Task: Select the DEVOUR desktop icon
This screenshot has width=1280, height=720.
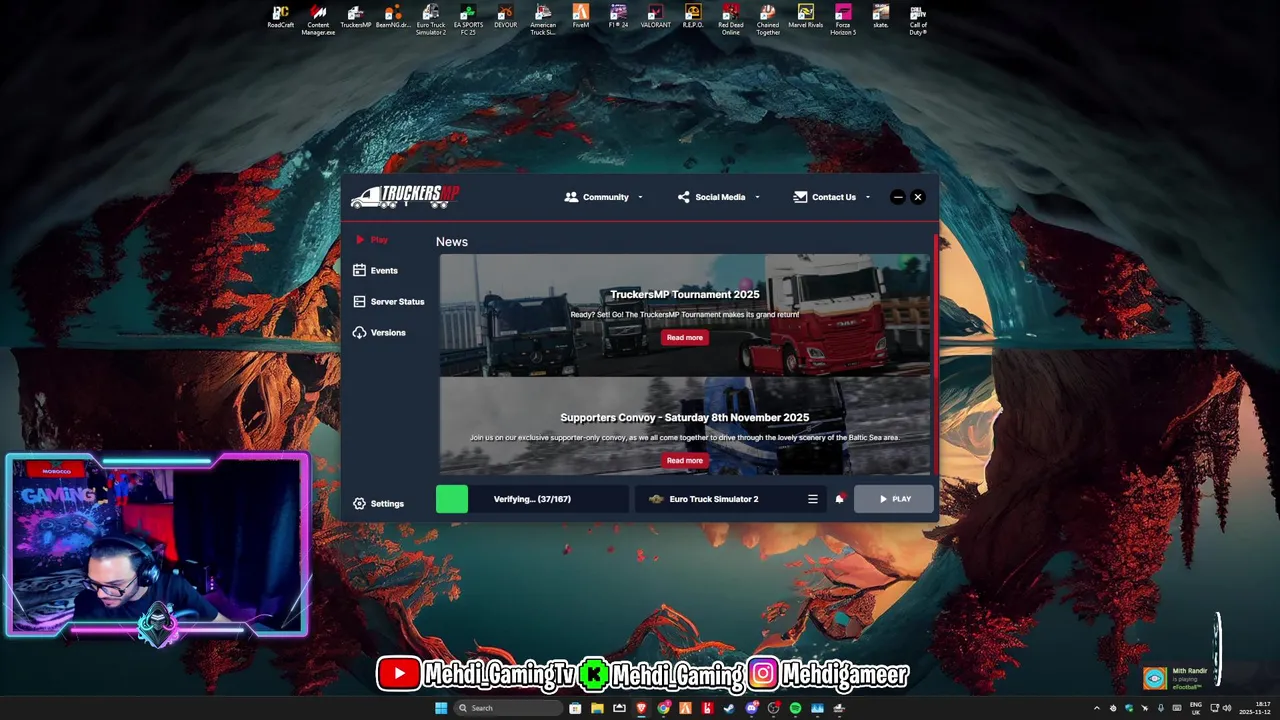Action: tap(505, 17)
